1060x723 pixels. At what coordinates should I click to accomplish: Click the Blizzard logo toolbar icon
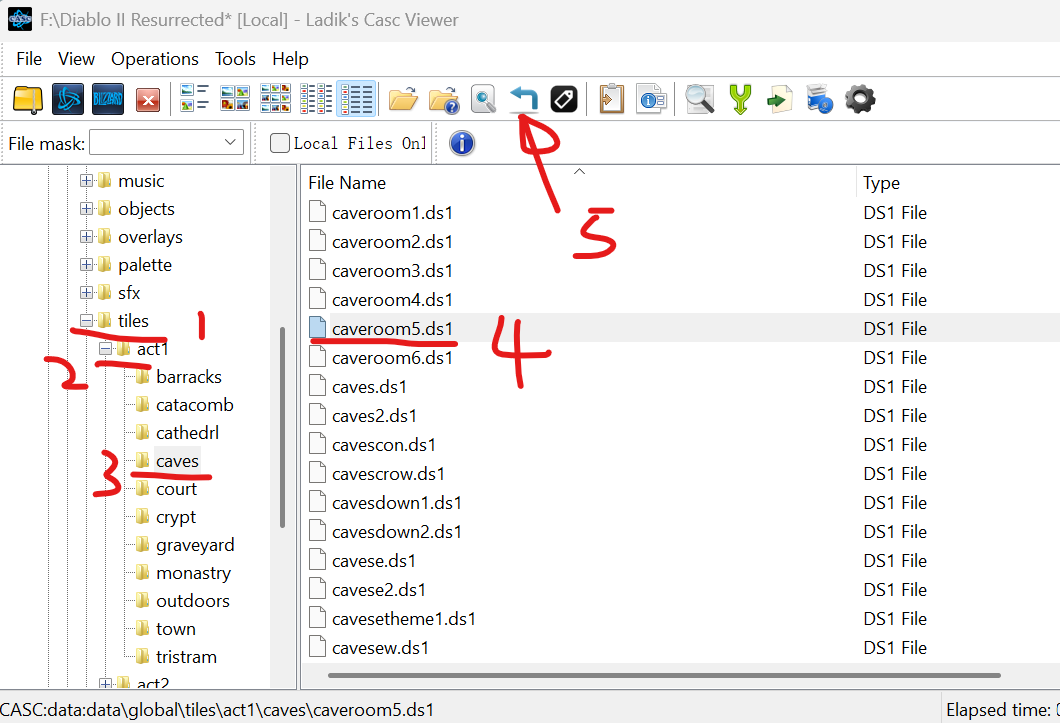107,100
